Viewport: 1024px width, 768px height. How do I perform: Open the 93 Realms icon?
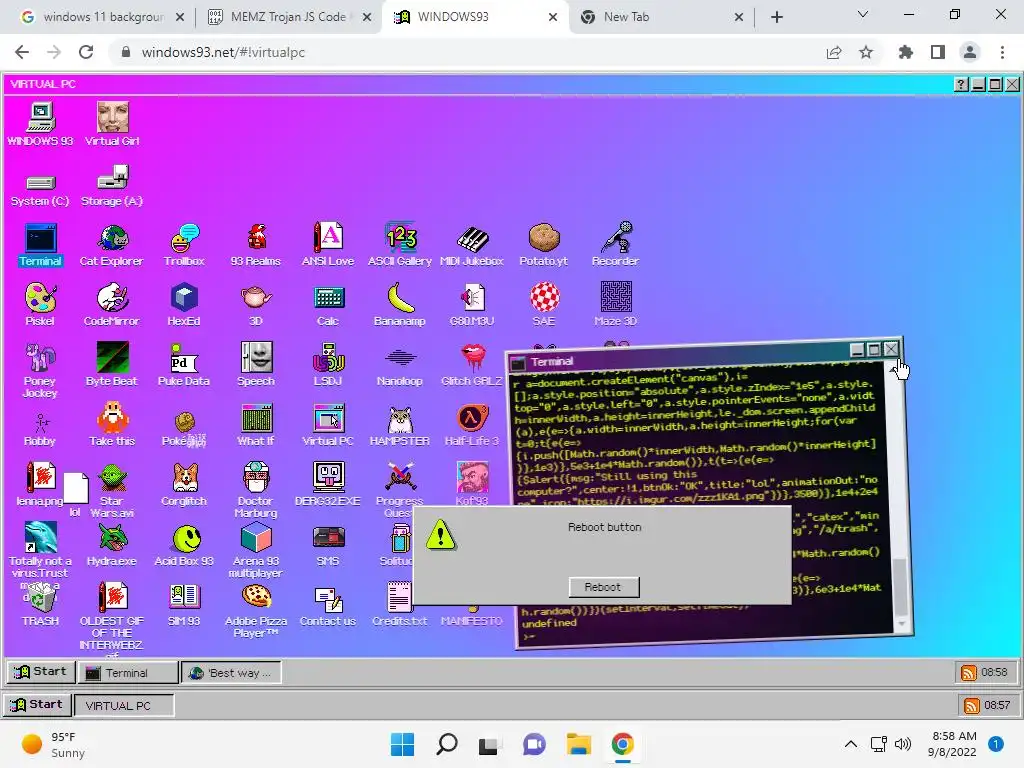click(x=255, y=245)
